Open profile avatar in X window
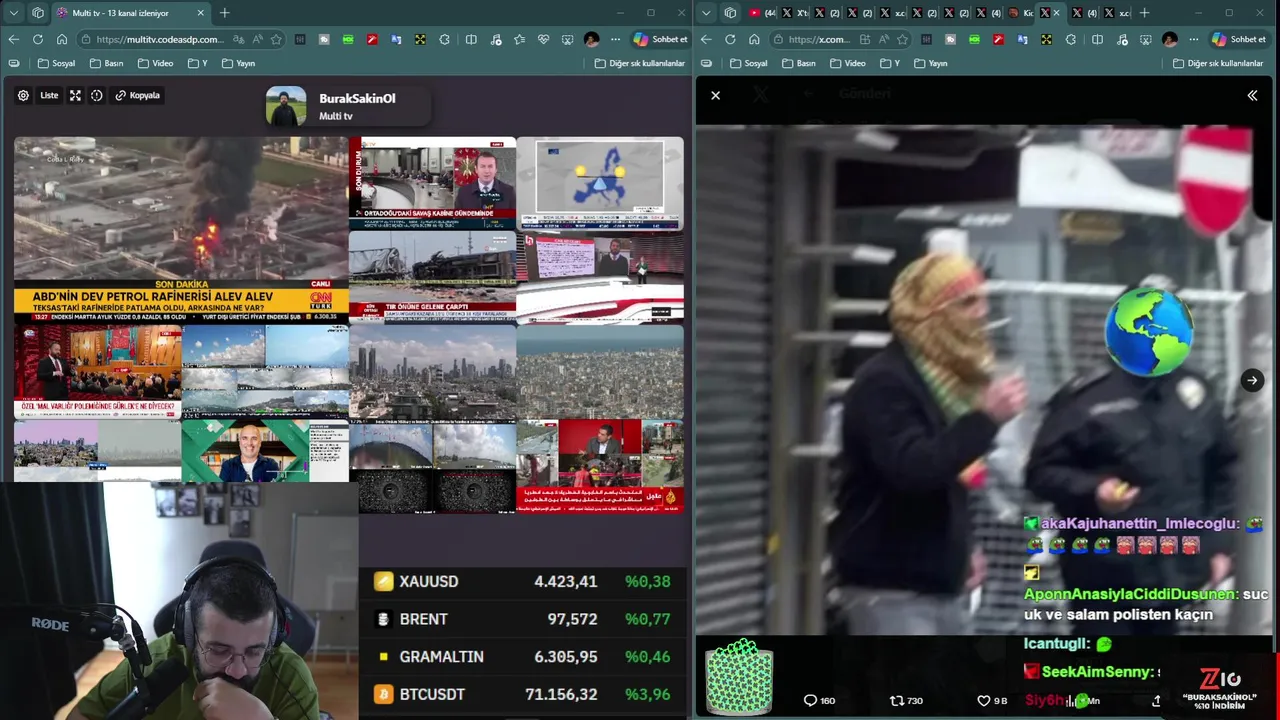This screenshot has width=1280, height=720. 1169,39
